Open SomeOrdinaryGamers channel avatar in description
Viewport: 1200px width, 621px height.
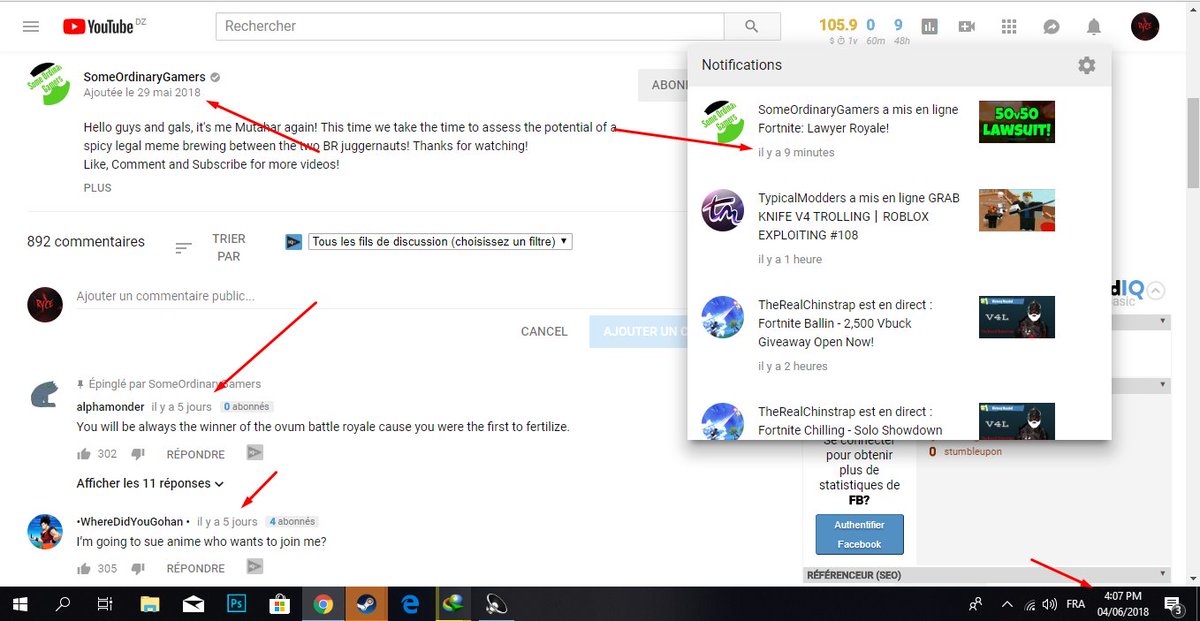click(46, 83)
